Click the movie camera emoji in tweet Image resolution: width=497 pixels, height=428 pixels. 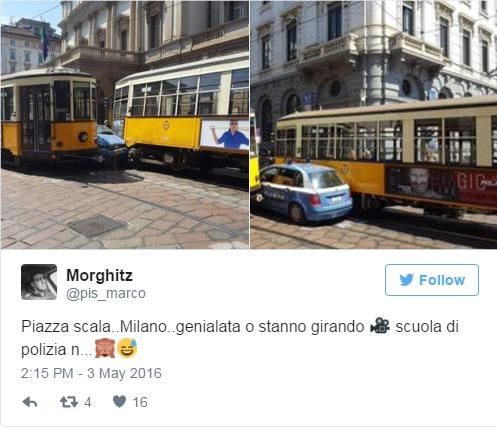(x=380, y=326)
